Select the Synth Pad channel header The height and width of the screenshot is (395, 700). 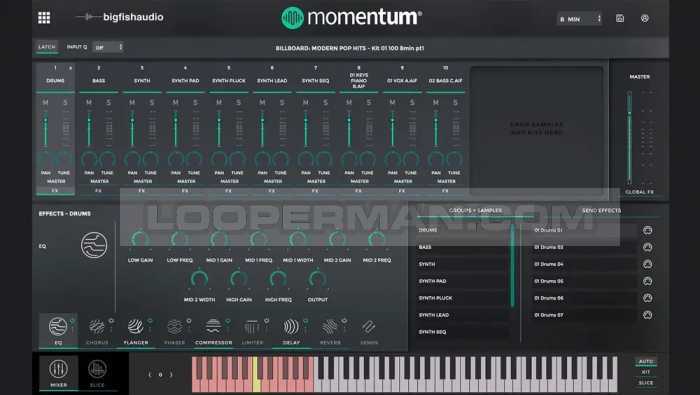coord(186,81)
